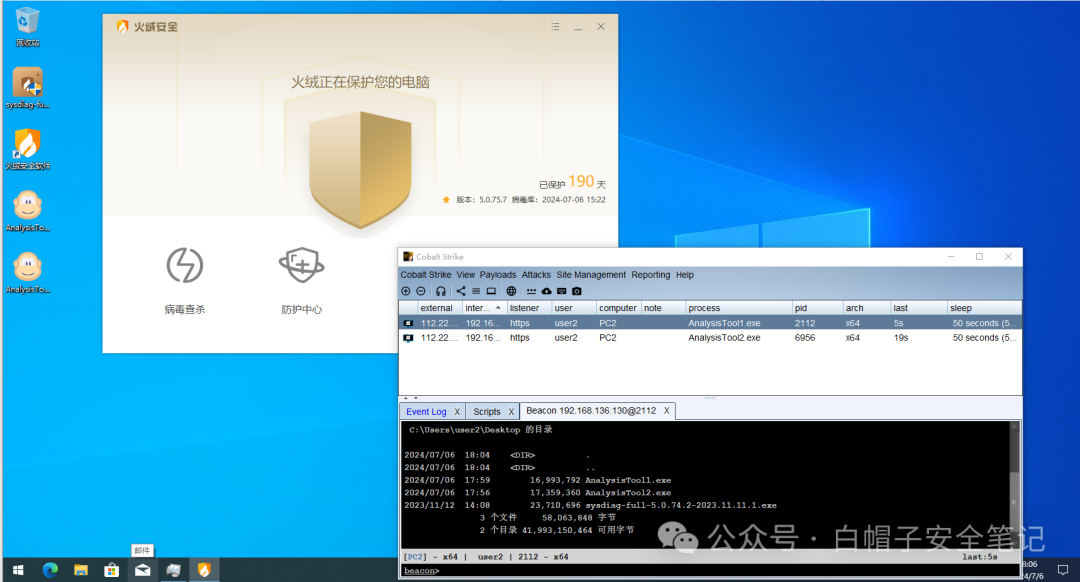Open the Mail app from the taskbar
This screenshot has width=1080, height=582.
tap(143, 570)
